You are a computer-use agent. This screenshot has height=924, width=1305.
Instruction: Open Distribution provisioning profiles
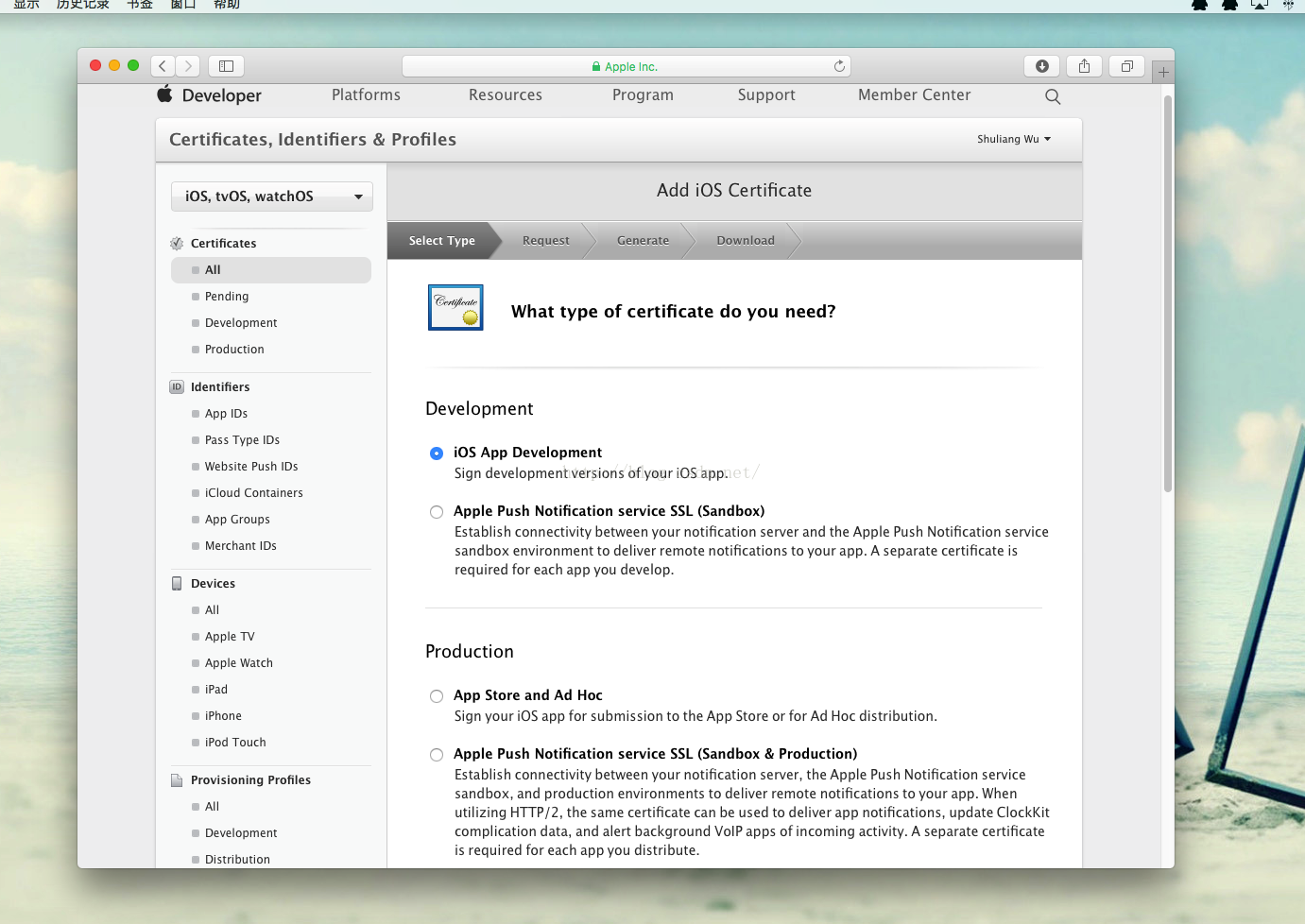point(237,860)
